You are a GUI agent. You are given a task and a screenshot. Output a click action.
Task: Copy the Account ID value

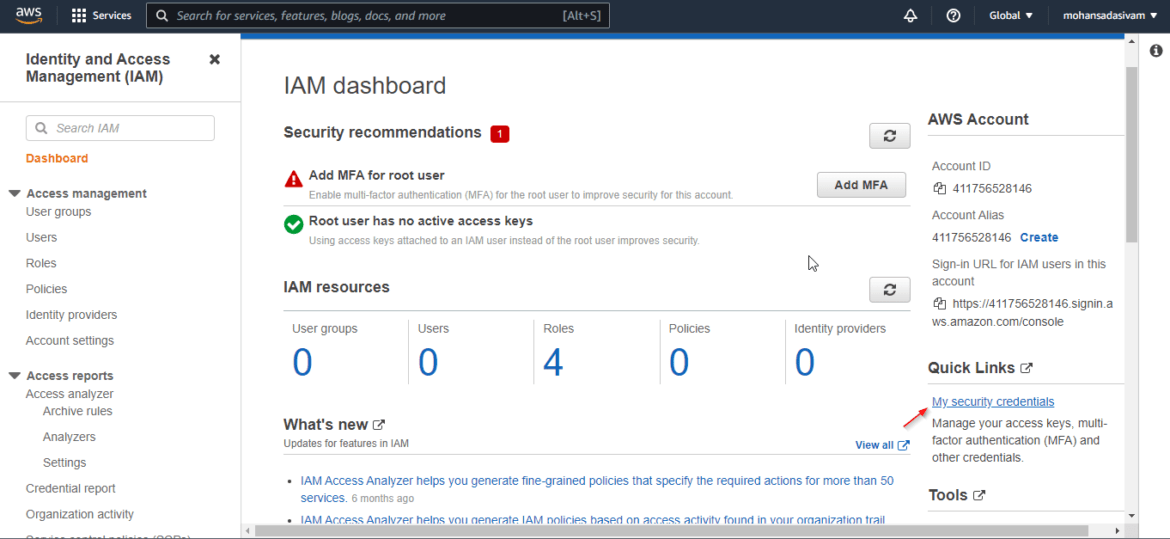click(x=939, y=188)
